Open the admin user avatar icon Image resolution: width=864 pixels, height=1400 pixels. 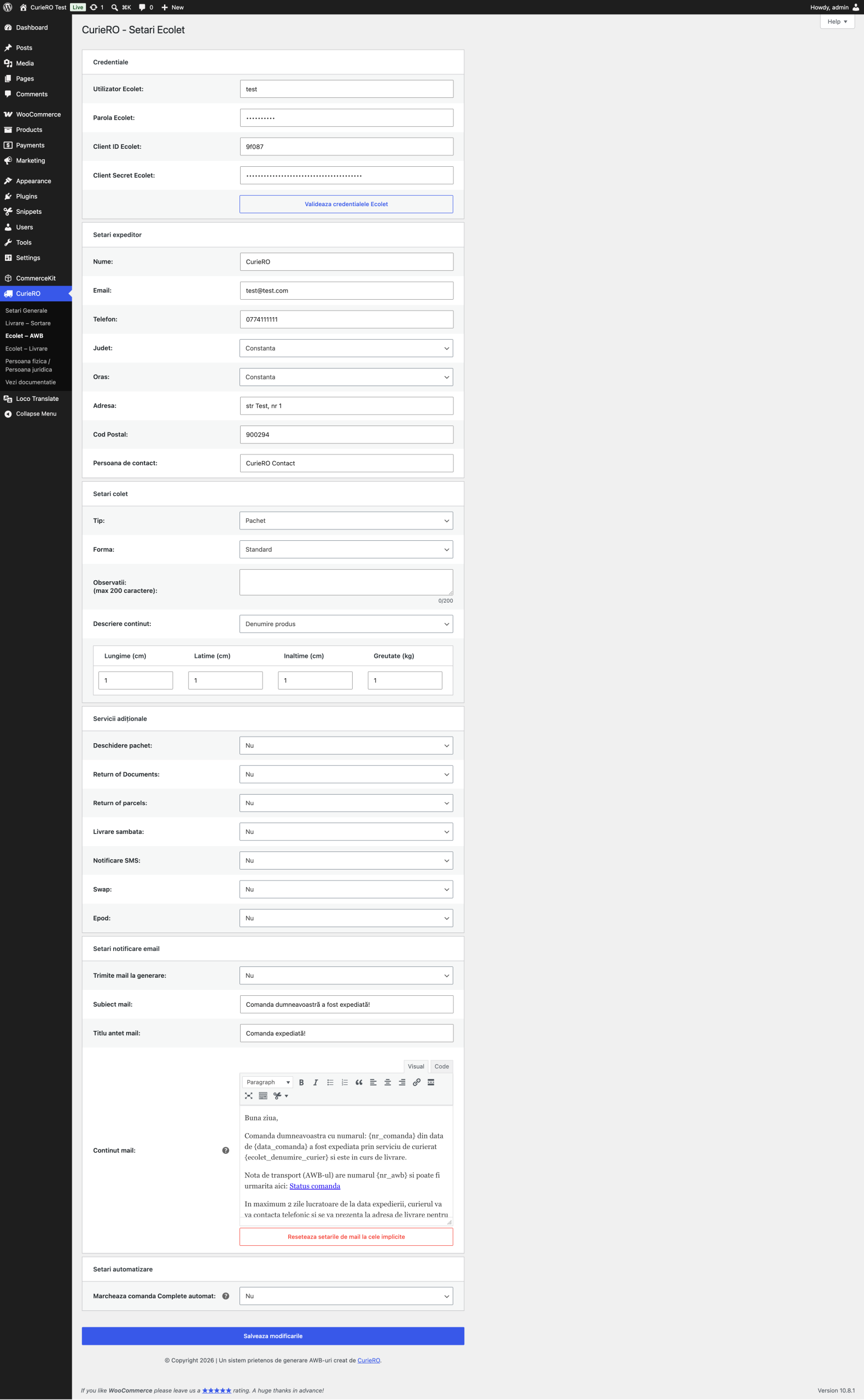[x=855, y=8]
